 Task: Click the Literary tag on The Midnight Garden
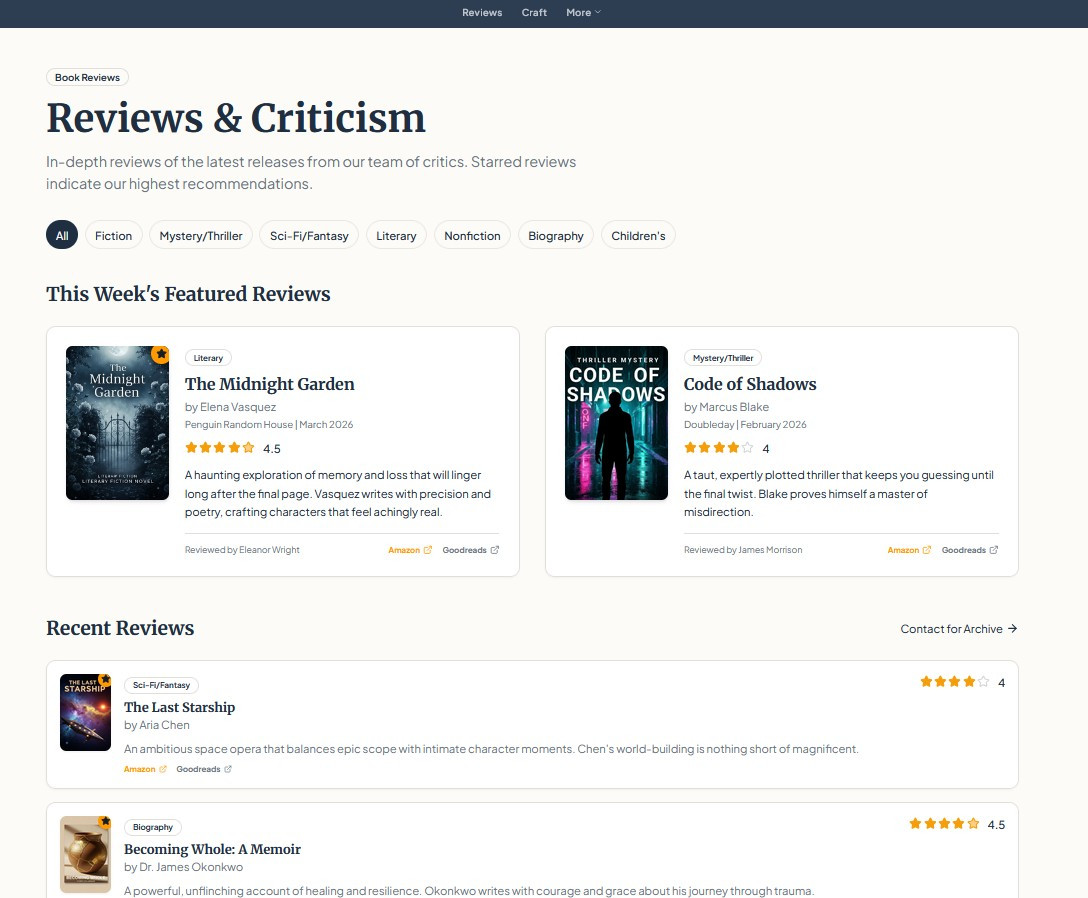click(208, 358)
